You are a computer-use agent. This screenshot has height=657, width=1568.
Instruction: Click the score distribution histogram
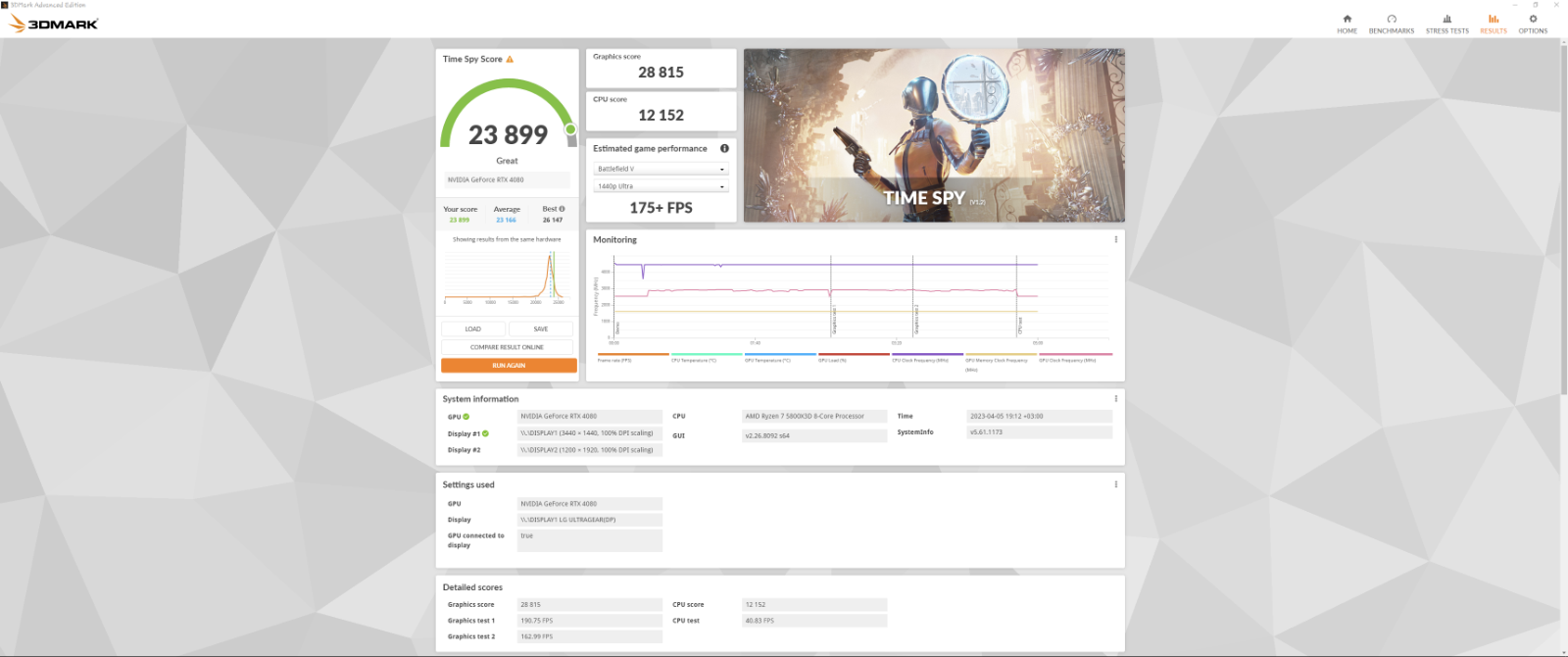507,277
